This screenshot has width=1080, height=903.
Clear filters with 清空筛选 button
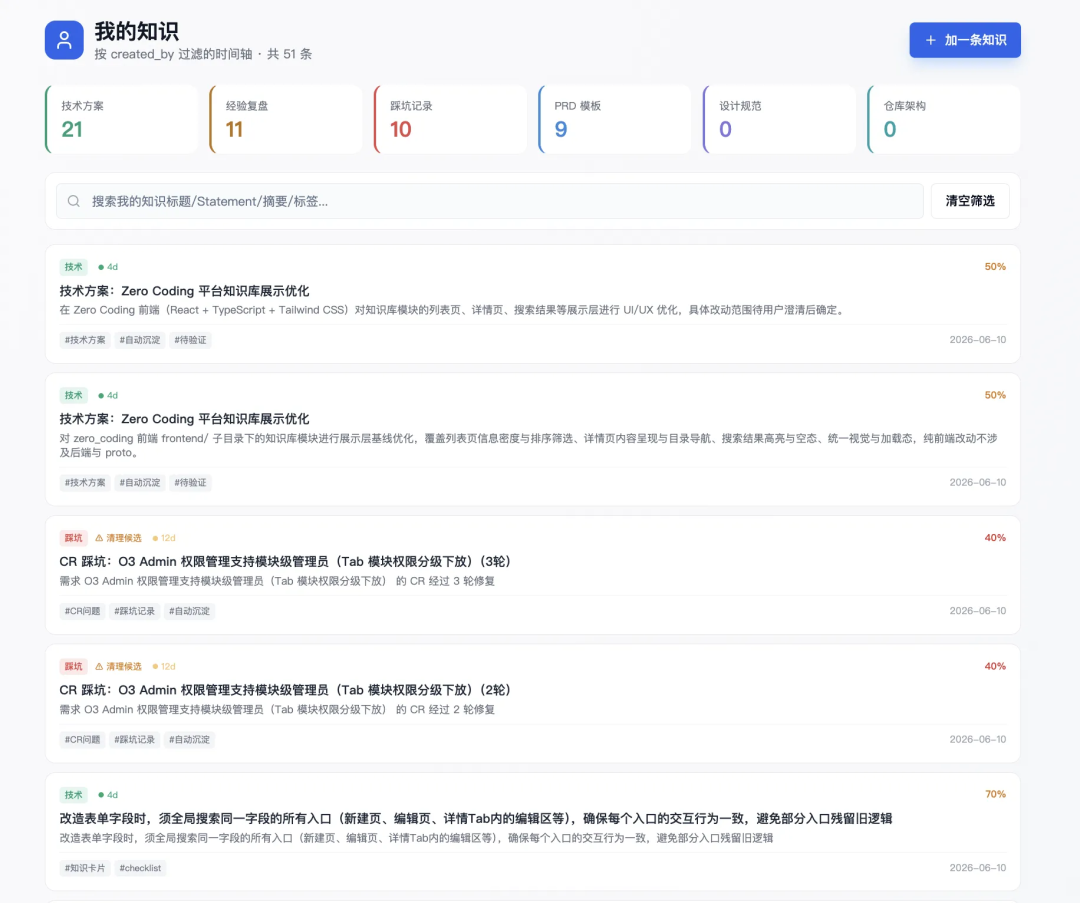point(970,201)
